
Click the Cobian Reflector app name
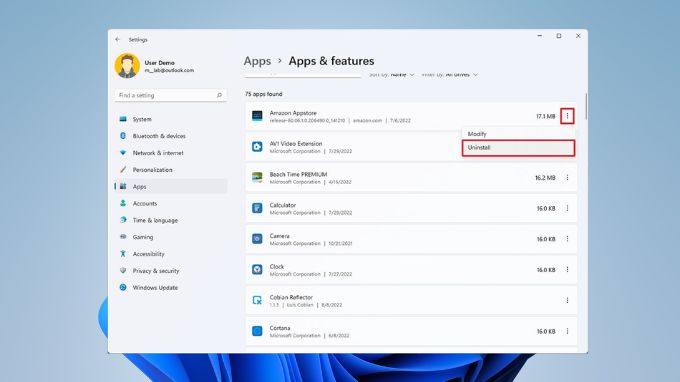click(x=291, y=297)
